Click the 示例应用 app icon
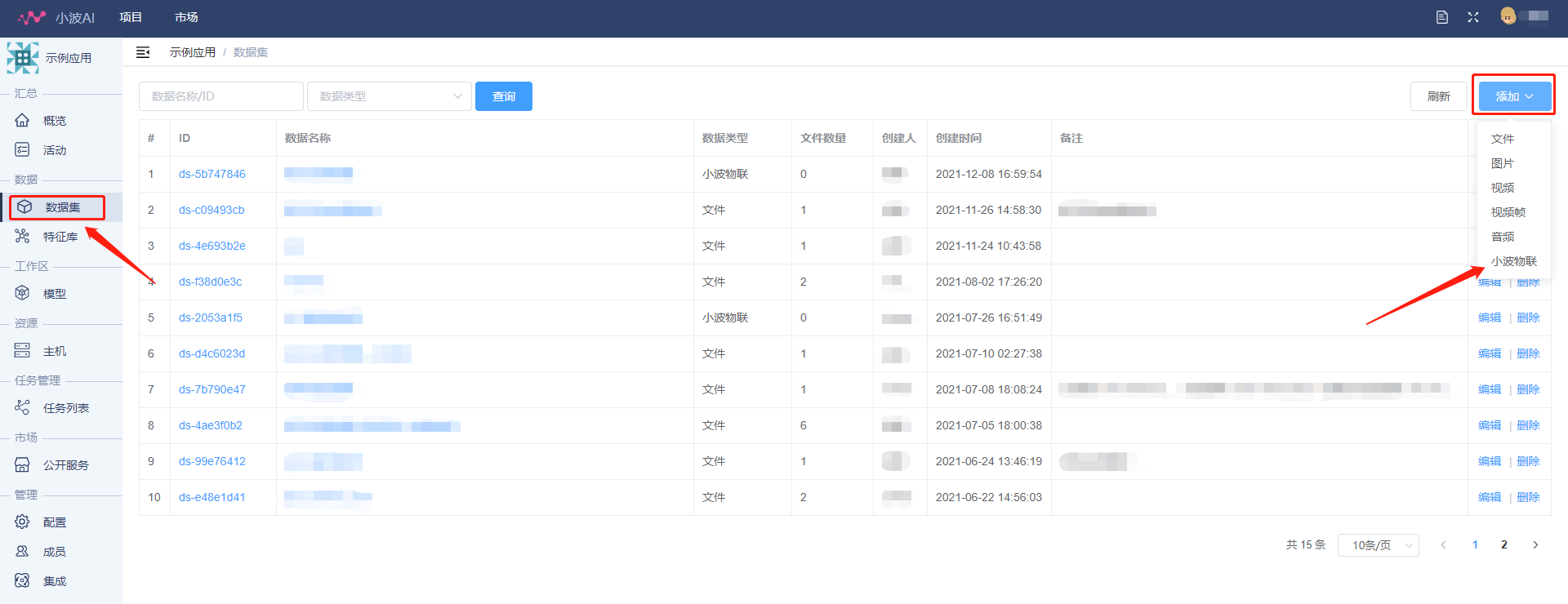This screenshot has height=604, width=1568. click(x=22, y=58)
